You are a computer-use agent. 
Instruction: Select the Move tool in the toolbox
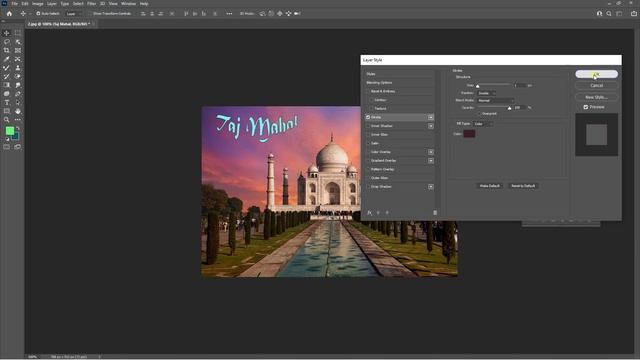[x=7, y=33]
